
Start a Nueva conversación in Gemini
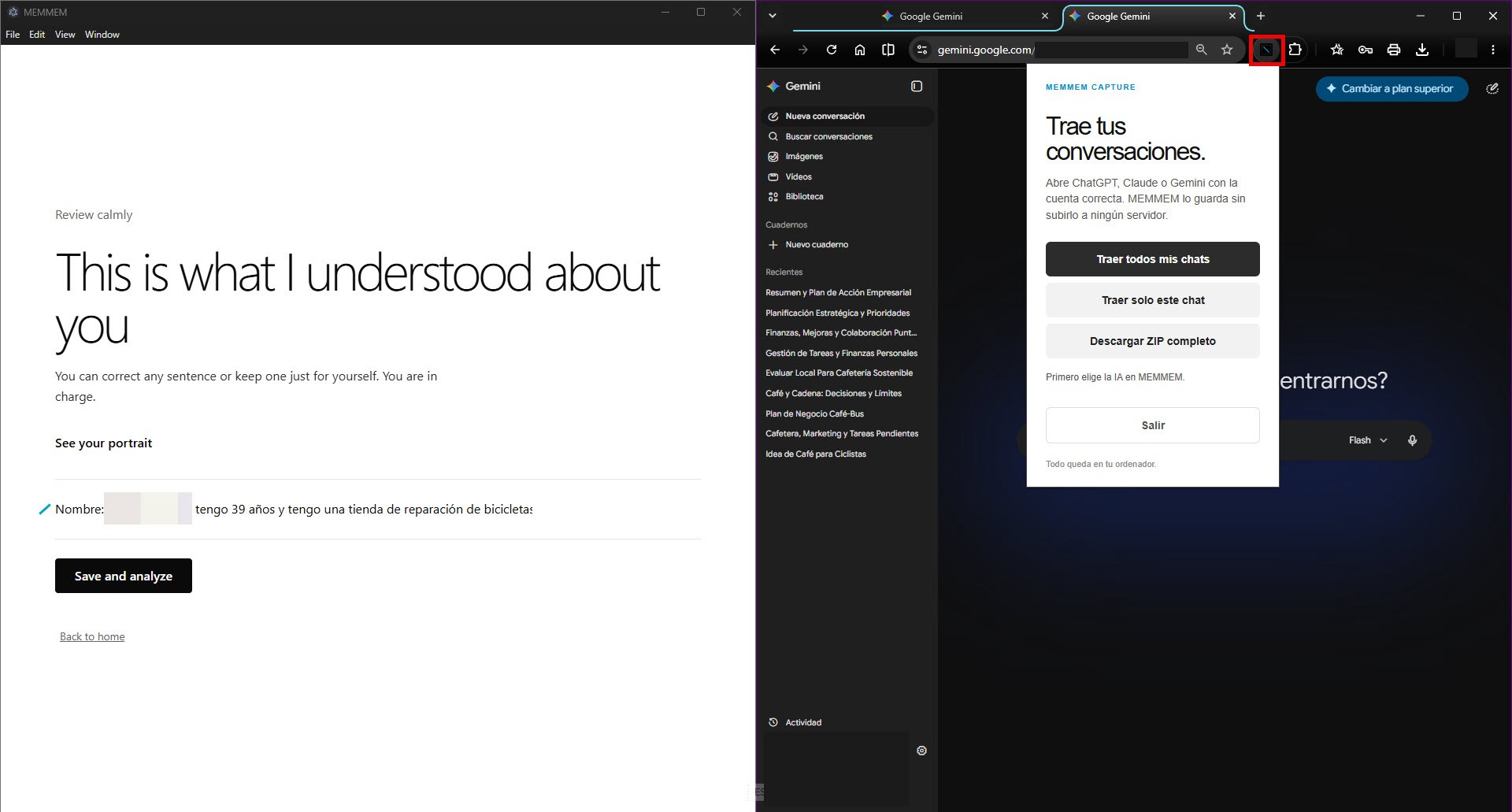tap(847, 117)
